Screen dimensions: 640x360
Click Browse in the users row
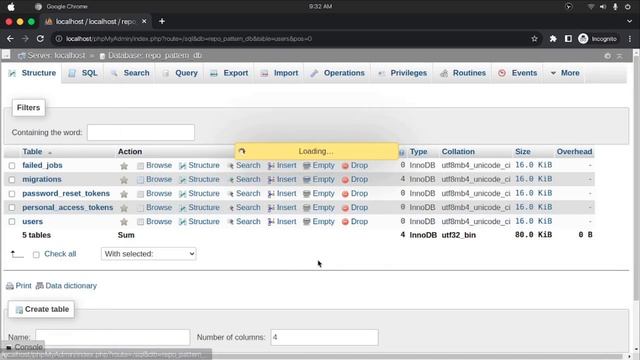(x=155, y=221)
